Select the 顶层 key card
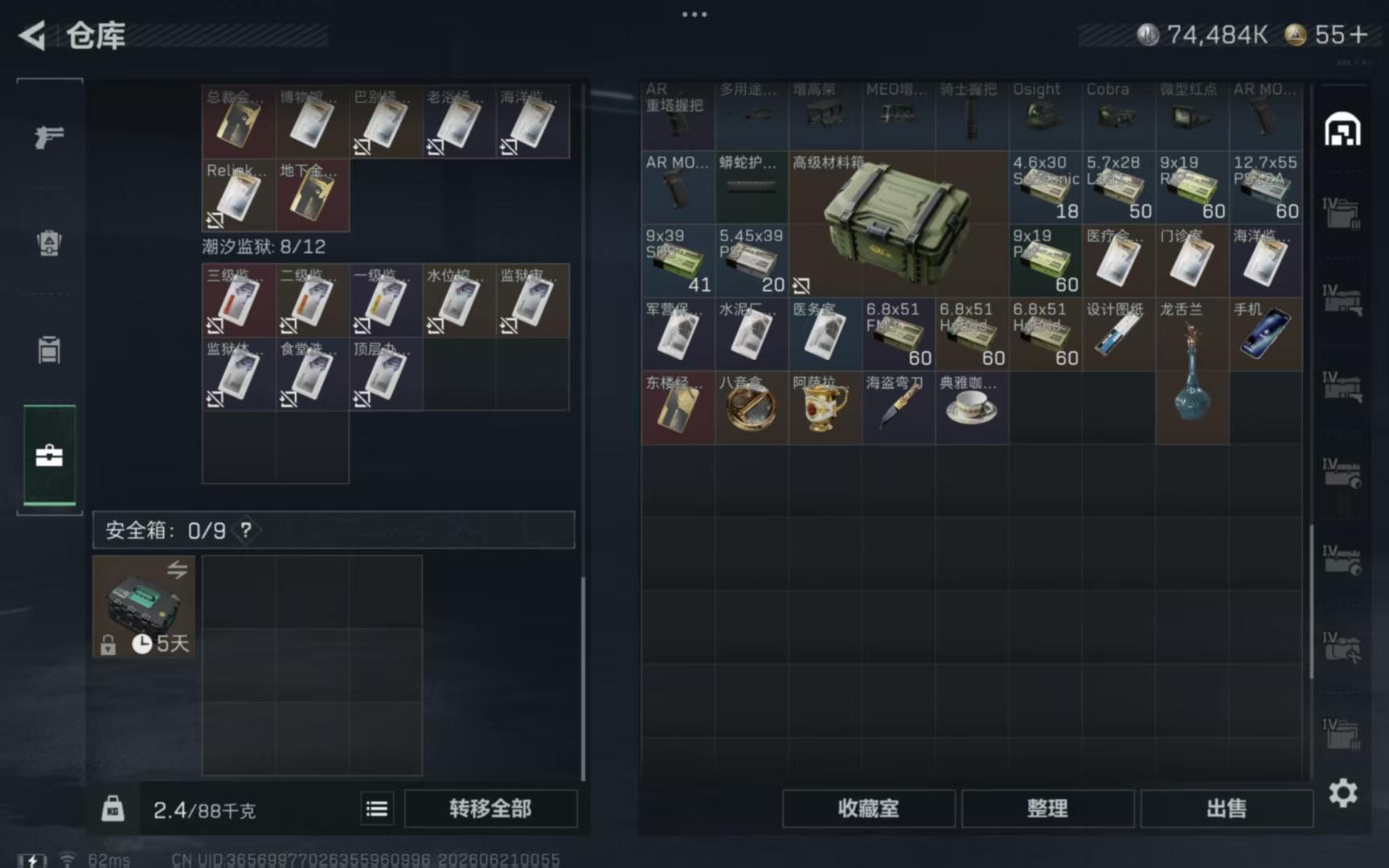 coord(386,374)
